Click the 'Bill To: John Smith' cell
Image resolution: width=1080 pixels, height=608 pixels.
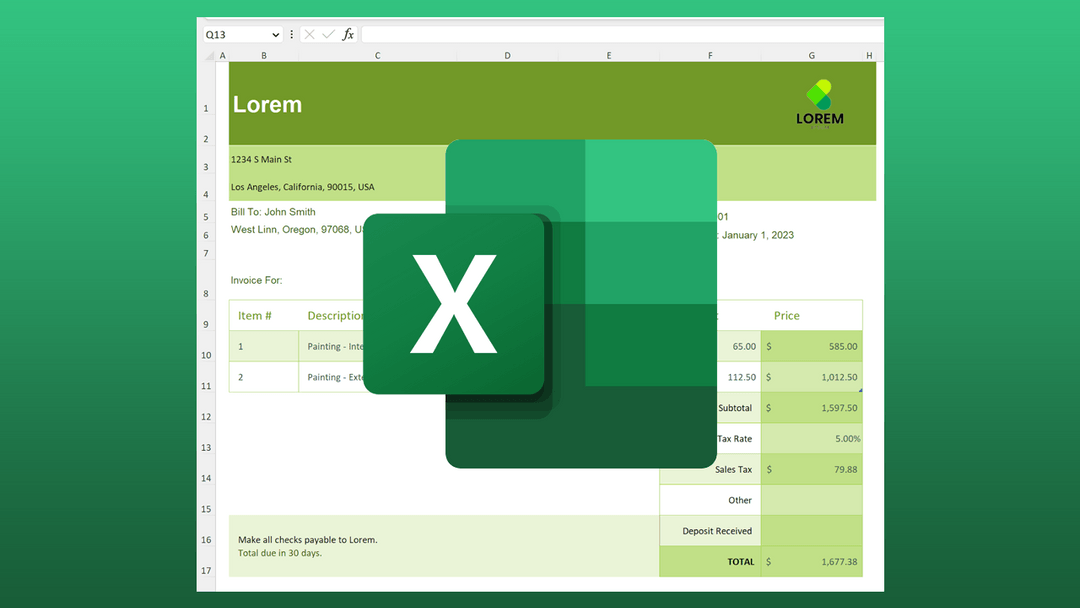[x=272, y=211]
